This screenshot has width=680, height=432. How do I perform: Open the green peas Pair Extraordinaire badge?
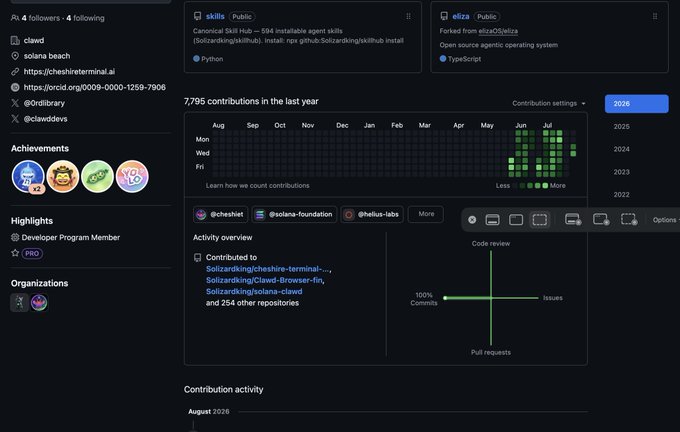point(97,177)
